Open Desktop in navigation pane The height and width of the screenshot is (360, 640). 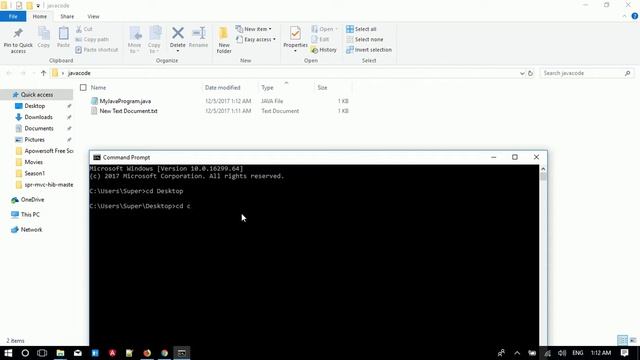coord(35,106)
